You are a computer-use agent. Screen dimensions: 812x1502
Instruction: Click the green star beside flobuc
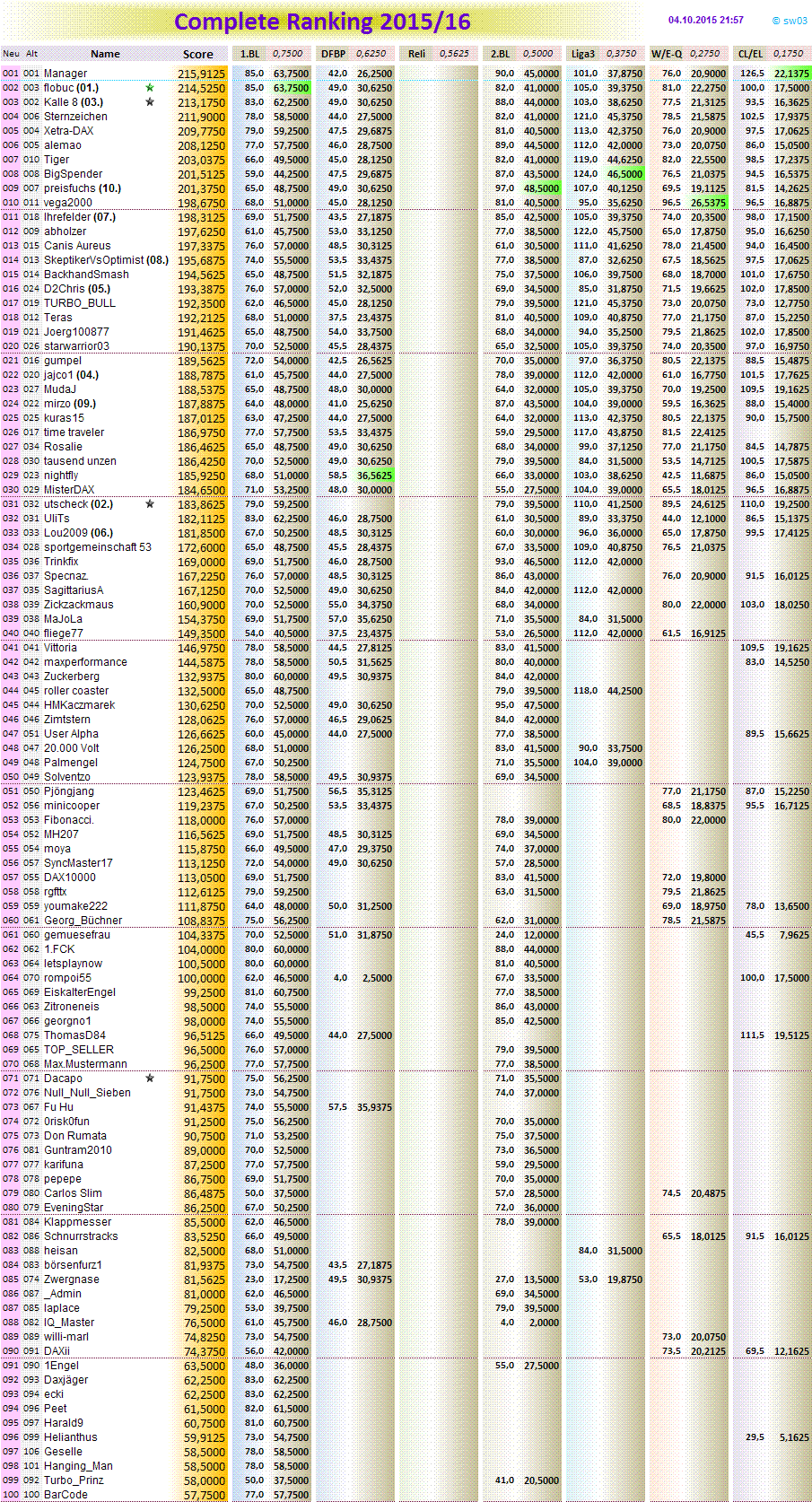tap(150, 88)
